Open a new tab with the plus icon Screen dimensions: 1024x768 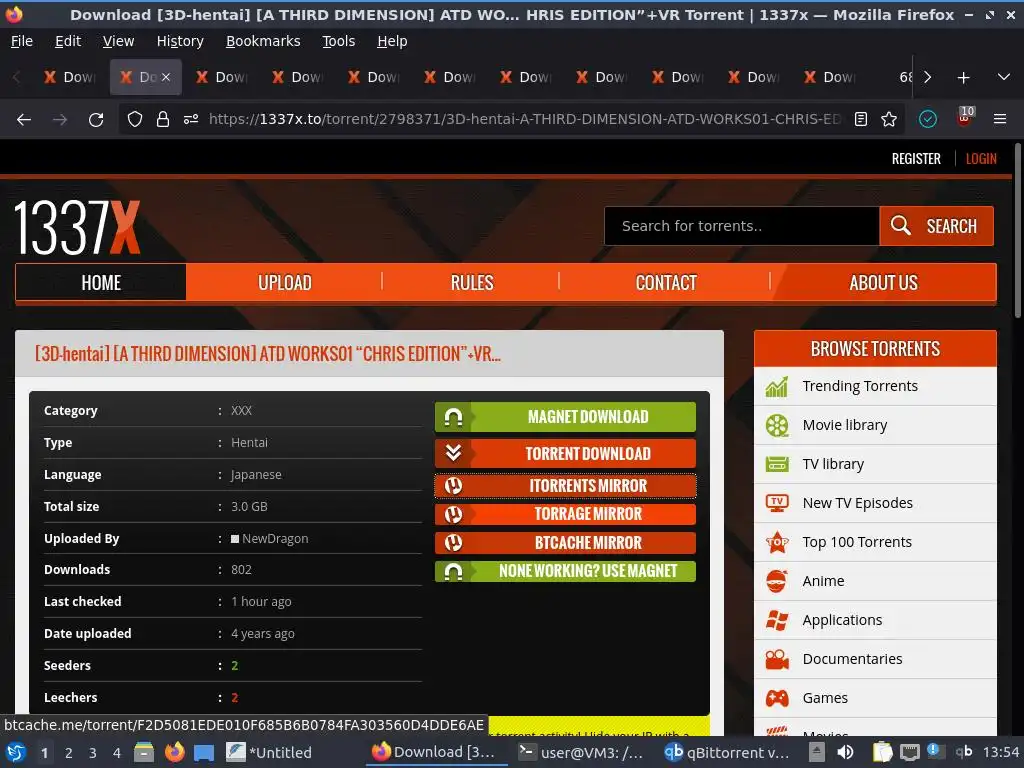coord(963,78)
